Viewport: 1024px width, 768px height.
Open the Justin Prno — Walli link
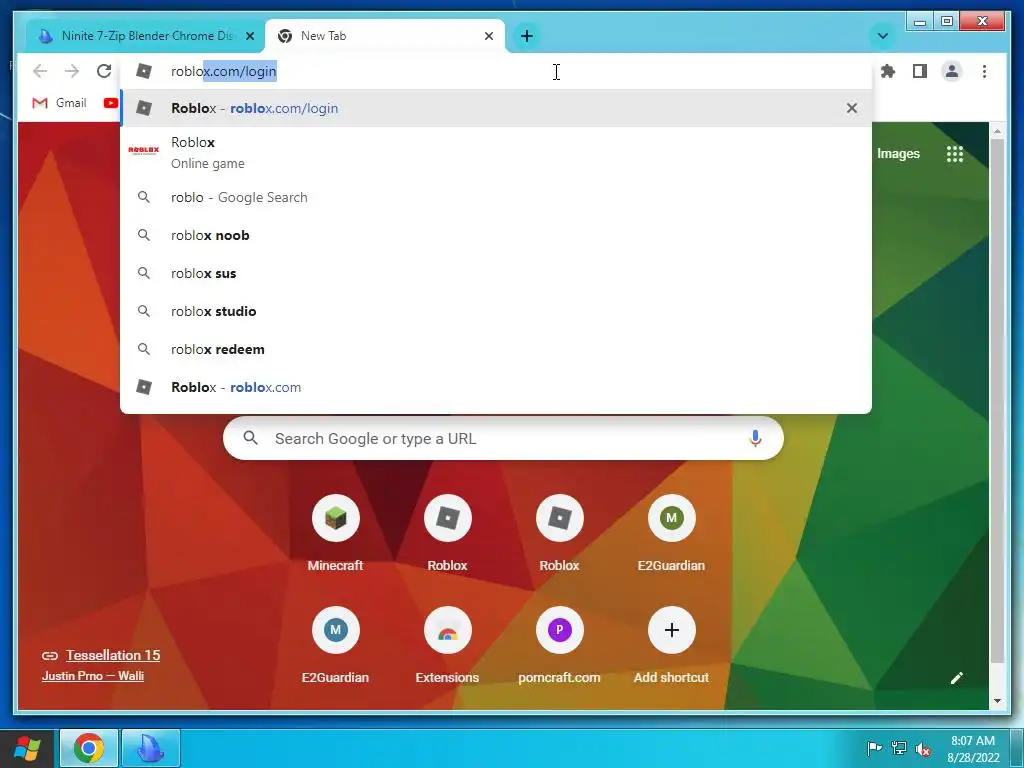tap(93, 676)
